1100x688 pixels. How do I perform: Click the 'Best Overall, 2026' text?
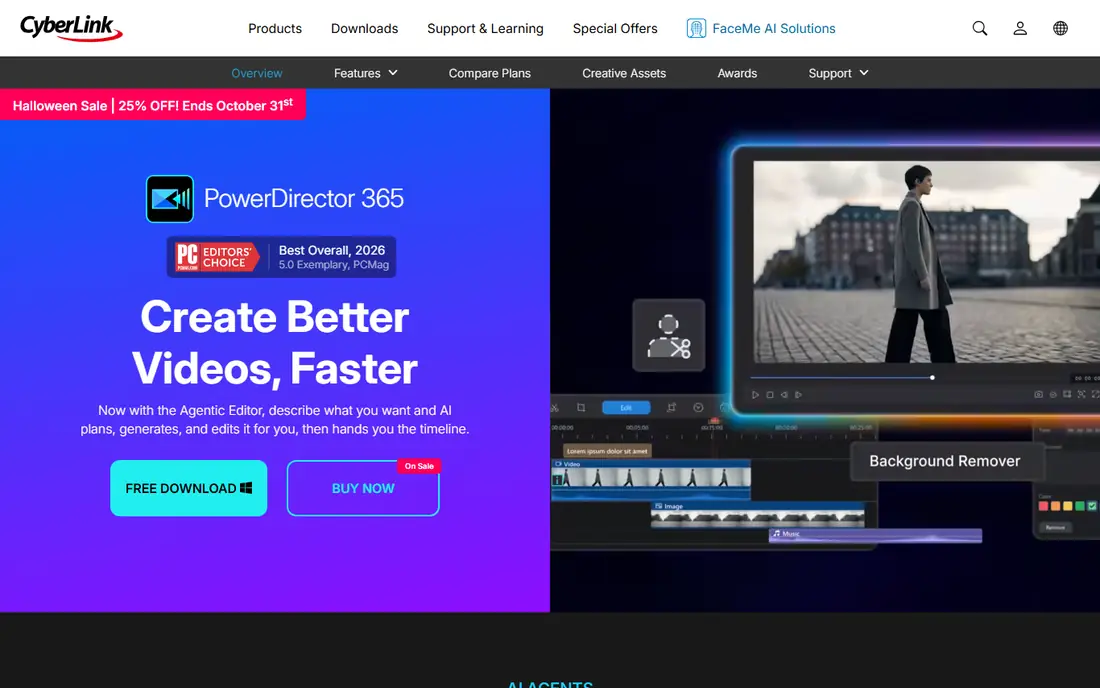tap(332, 250)
